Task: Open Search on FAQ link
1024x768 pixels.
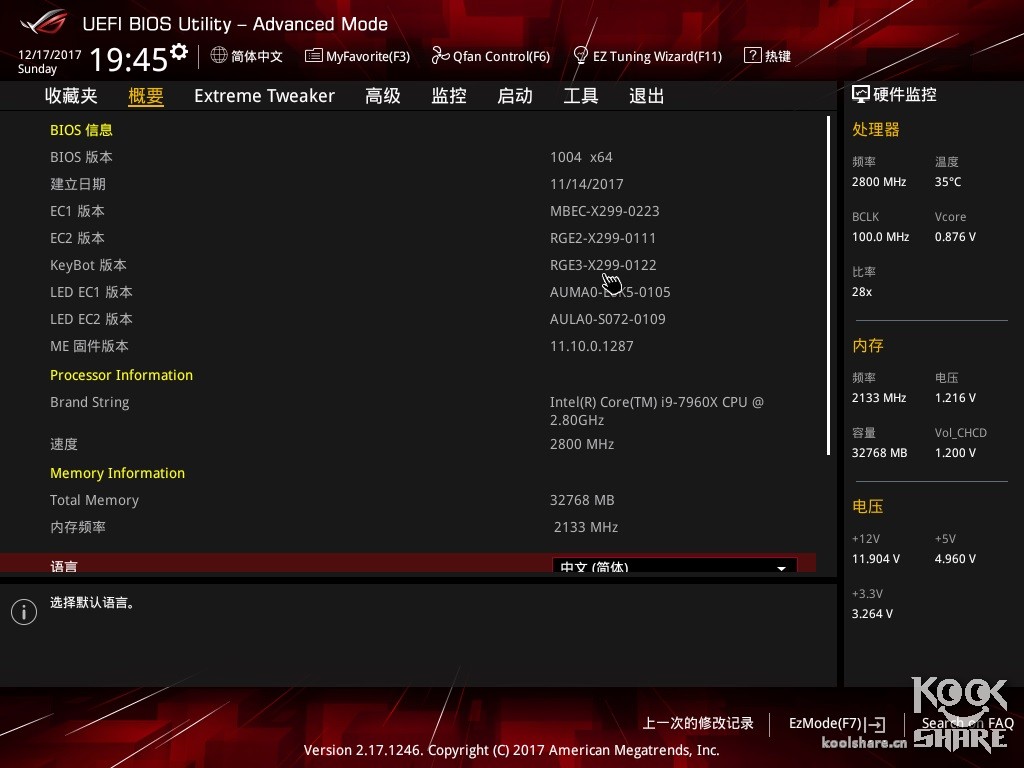Action: (x=967, y=723)
